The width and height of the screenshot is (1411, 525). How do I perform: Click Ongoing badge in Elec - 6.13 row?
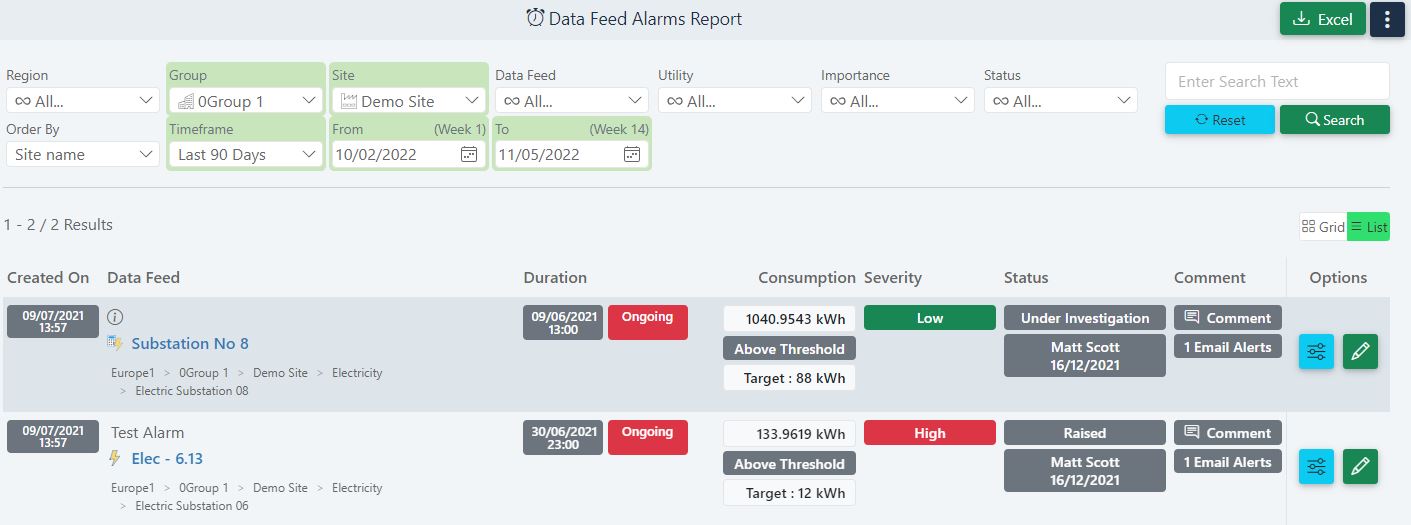click(648, 437)
